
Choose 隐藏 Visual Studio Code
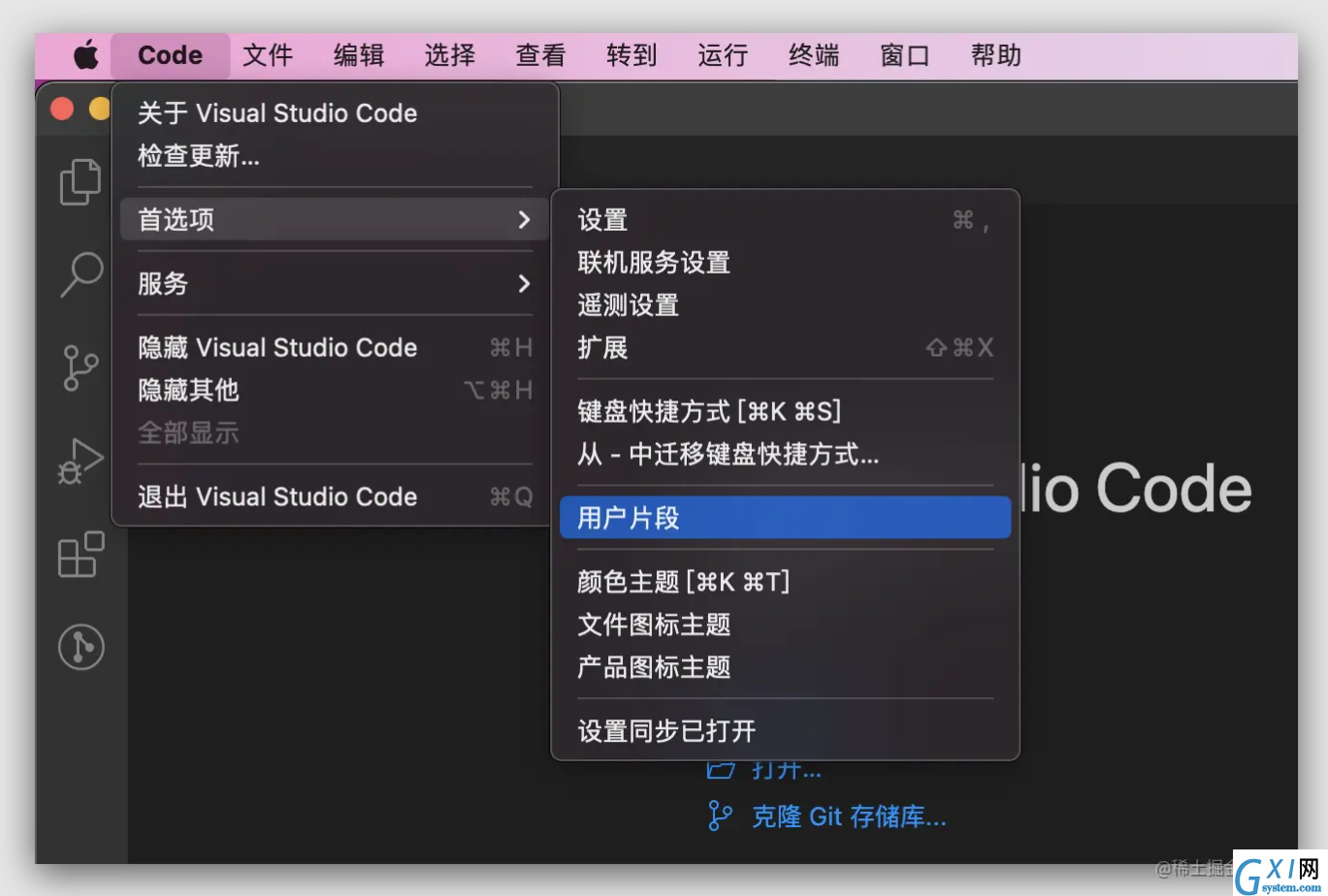coord(335,347)
